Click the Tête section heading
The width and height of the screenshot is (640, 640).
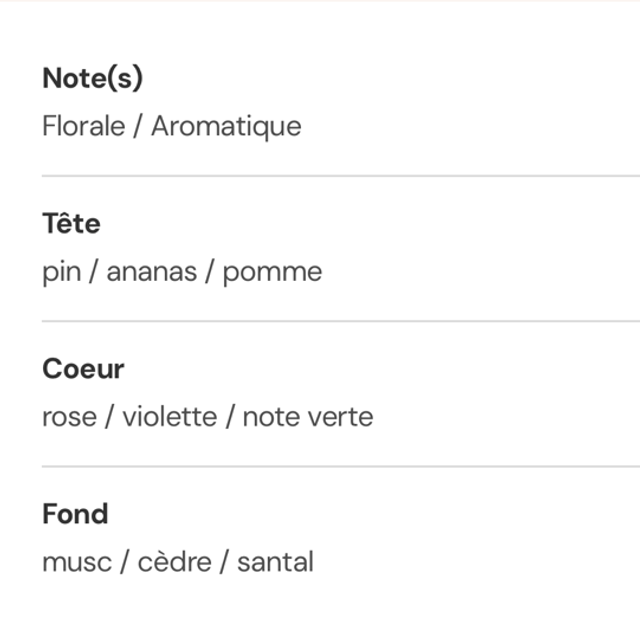71,223
